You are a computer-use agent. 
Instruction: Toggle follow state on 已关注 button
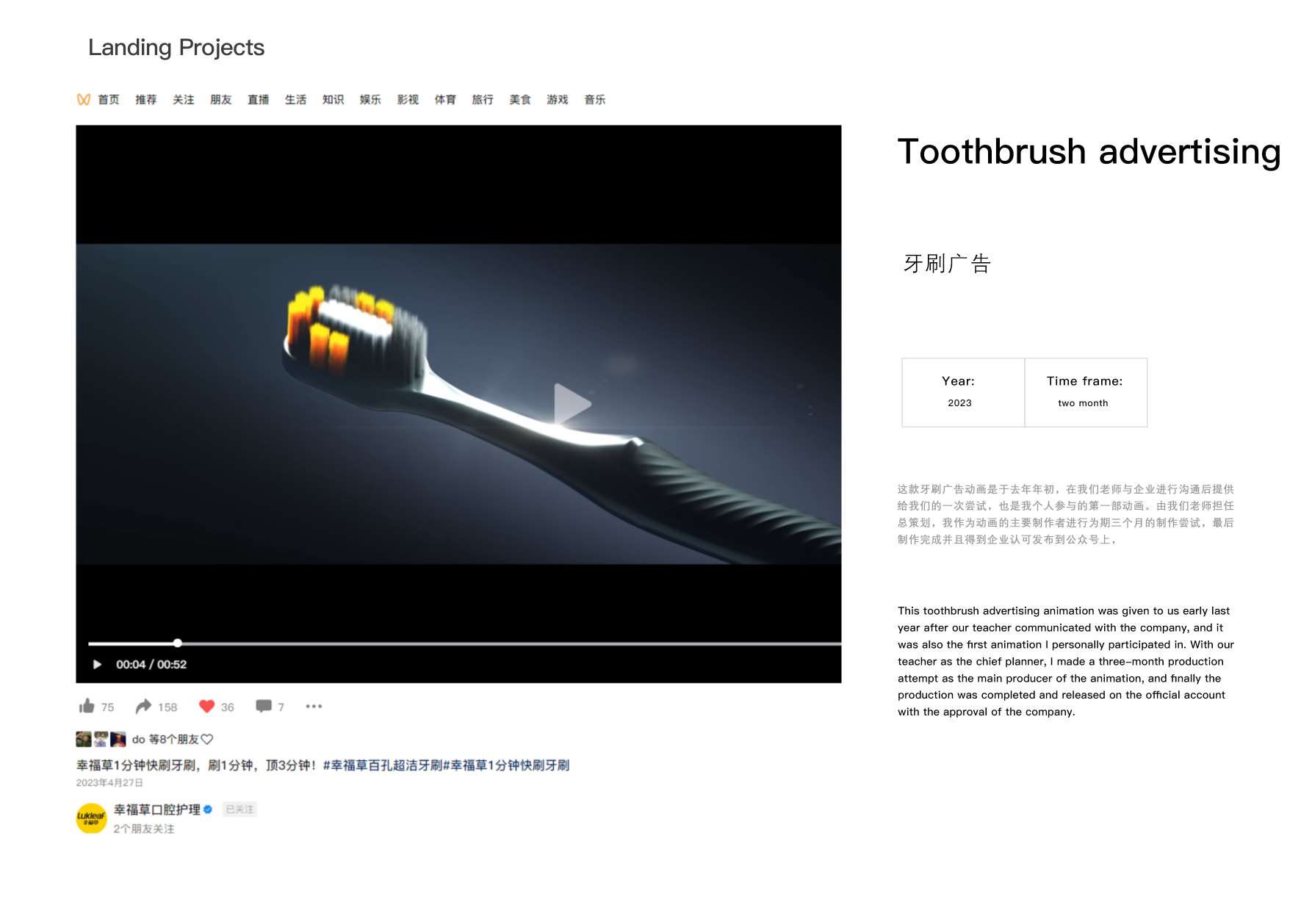(x=239, y=810)
